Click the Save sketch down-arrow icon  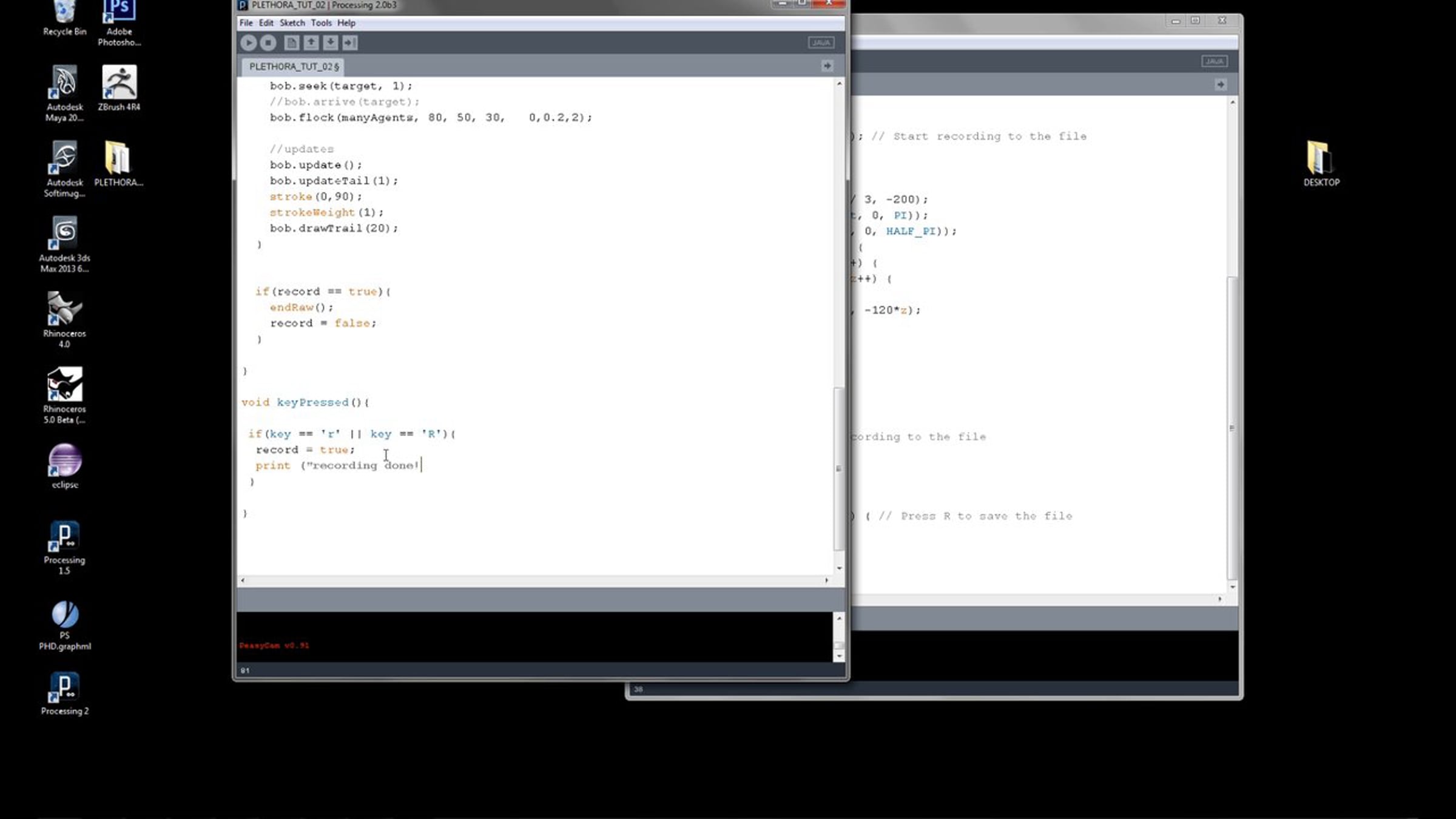tap(331, 42)
